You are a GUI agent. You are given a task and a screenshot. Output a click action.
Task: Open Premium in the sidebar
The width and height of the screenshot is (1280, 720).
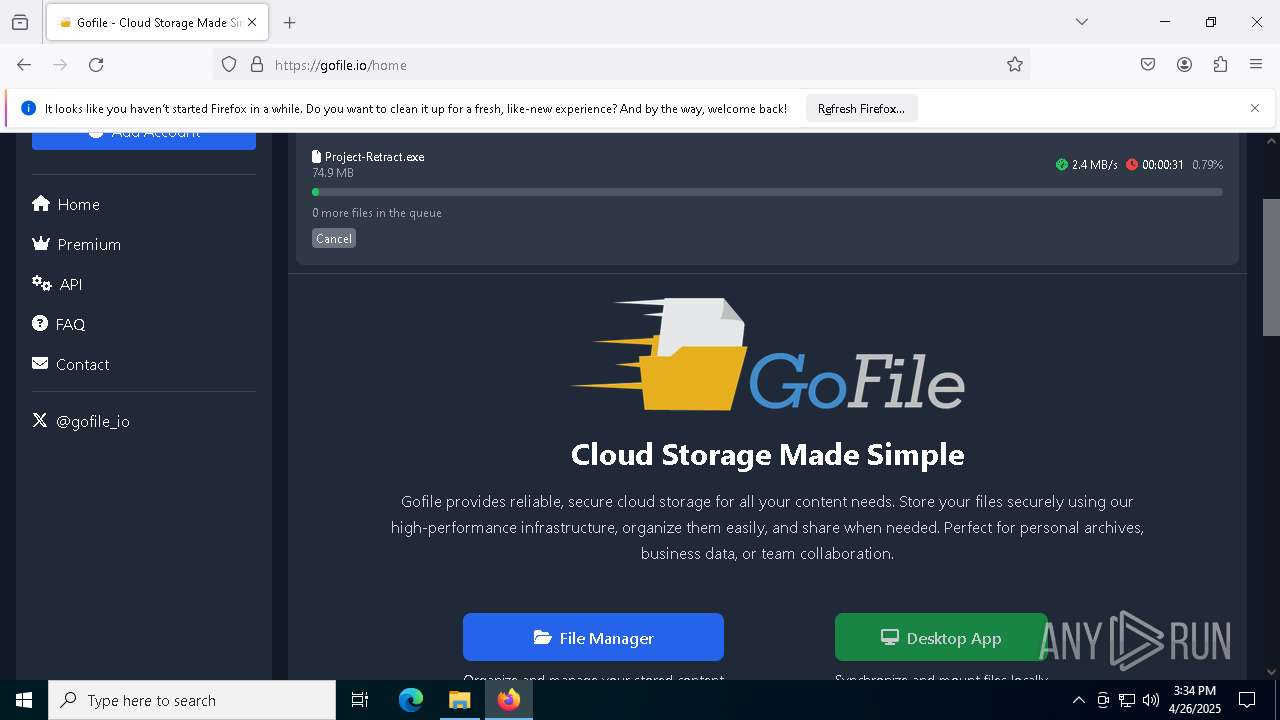tap(76, 244)
